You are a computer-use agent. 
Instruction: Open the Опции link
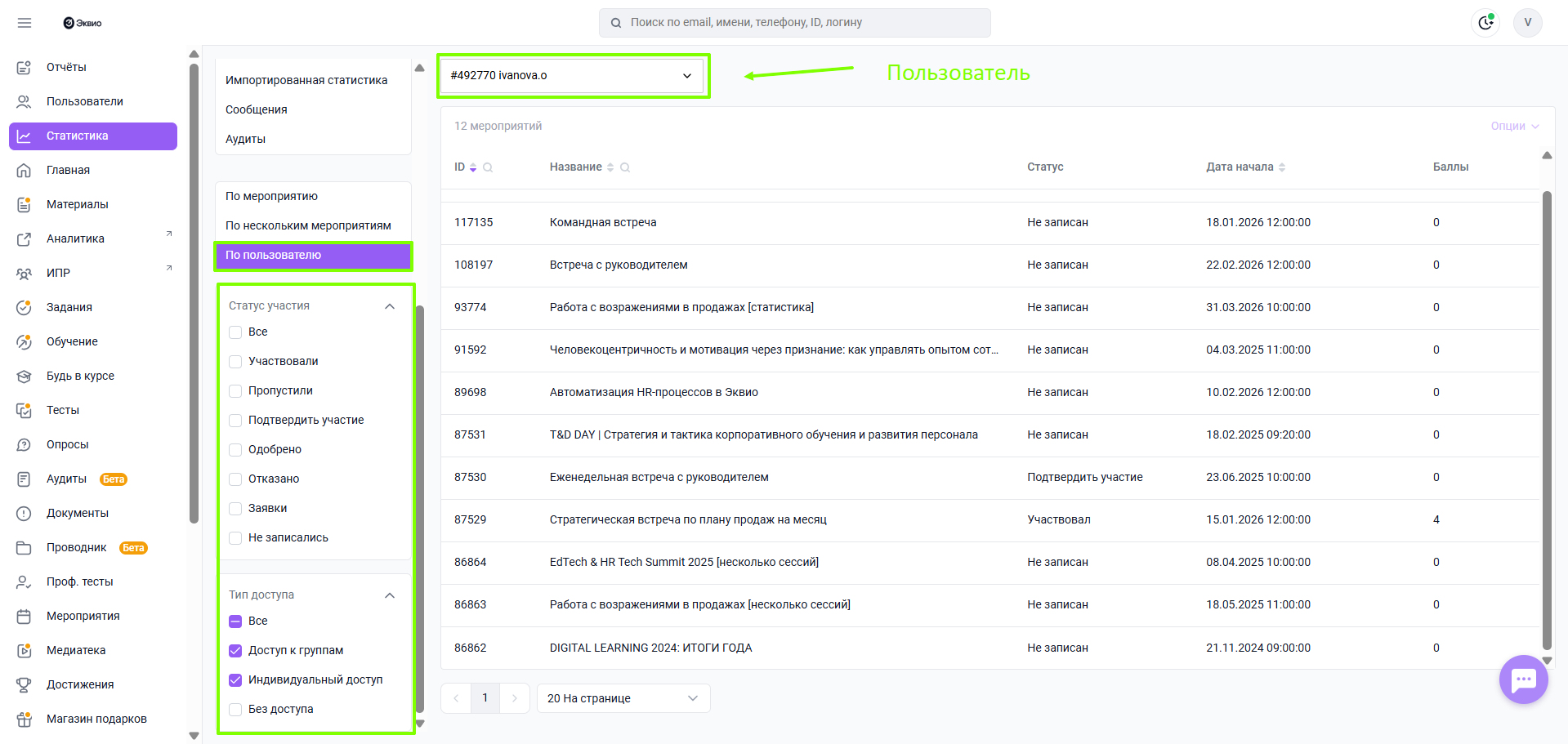[1513, 126]
